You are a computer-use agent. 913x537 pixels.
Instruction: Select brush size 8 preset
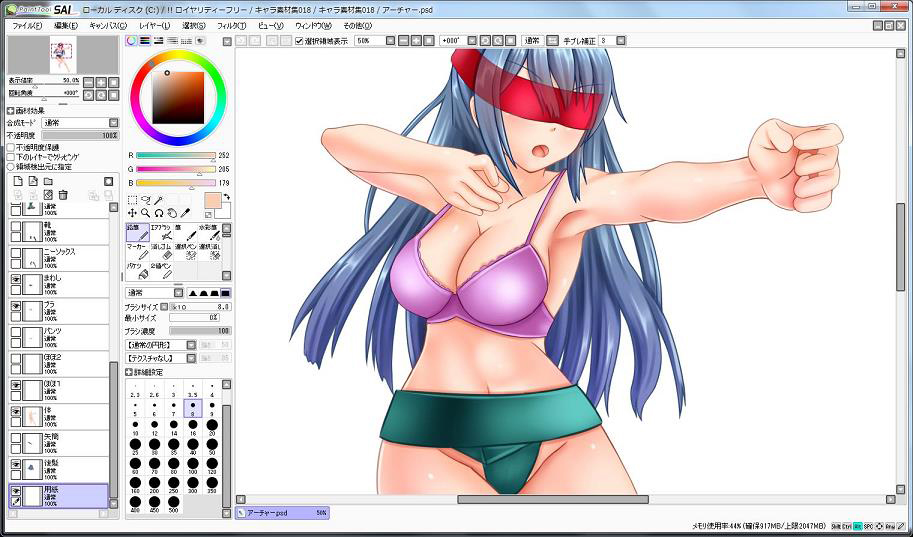pos(193,408)
